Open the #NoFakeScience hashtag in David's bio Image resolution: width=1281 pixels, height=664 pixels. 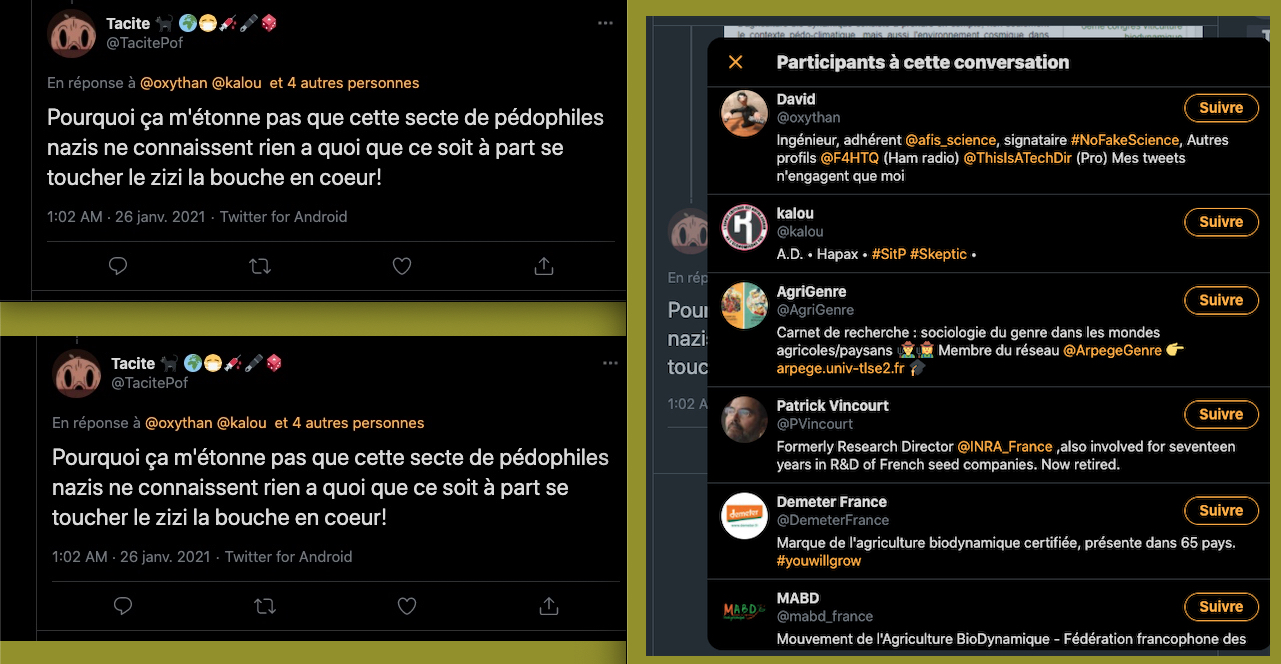pyautogui.click(x=1124, y=140)
